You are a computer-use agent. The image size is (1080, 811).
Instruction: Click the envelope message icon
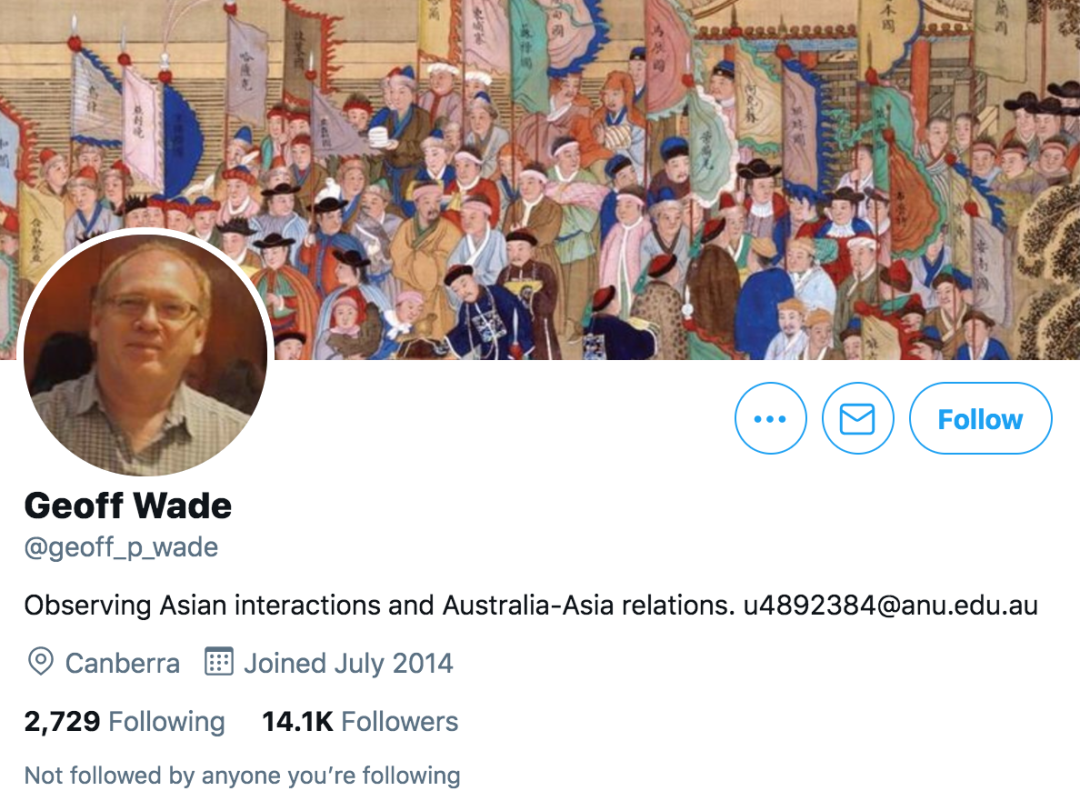[858, 418]
